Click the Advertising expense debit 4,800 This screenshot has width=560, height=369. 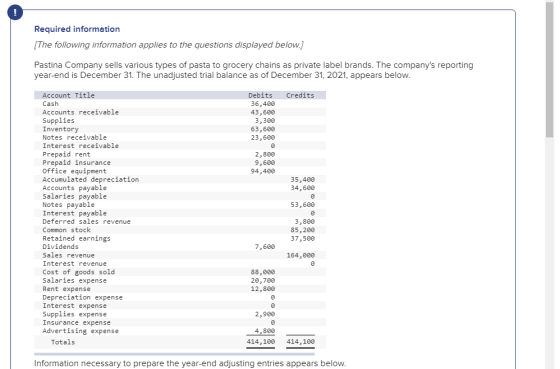pos(265,331)
